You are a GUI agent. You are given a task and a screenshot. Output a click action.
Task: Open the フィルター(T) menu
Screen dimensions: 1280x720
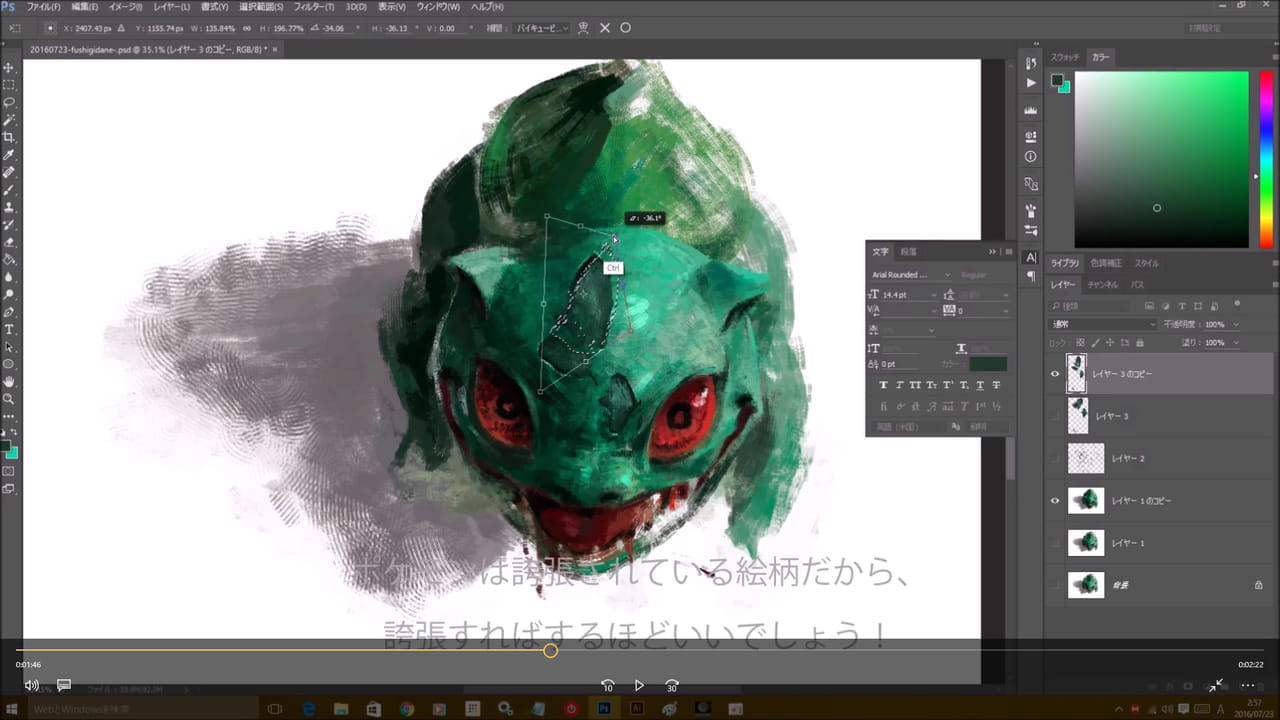[314, 7]
